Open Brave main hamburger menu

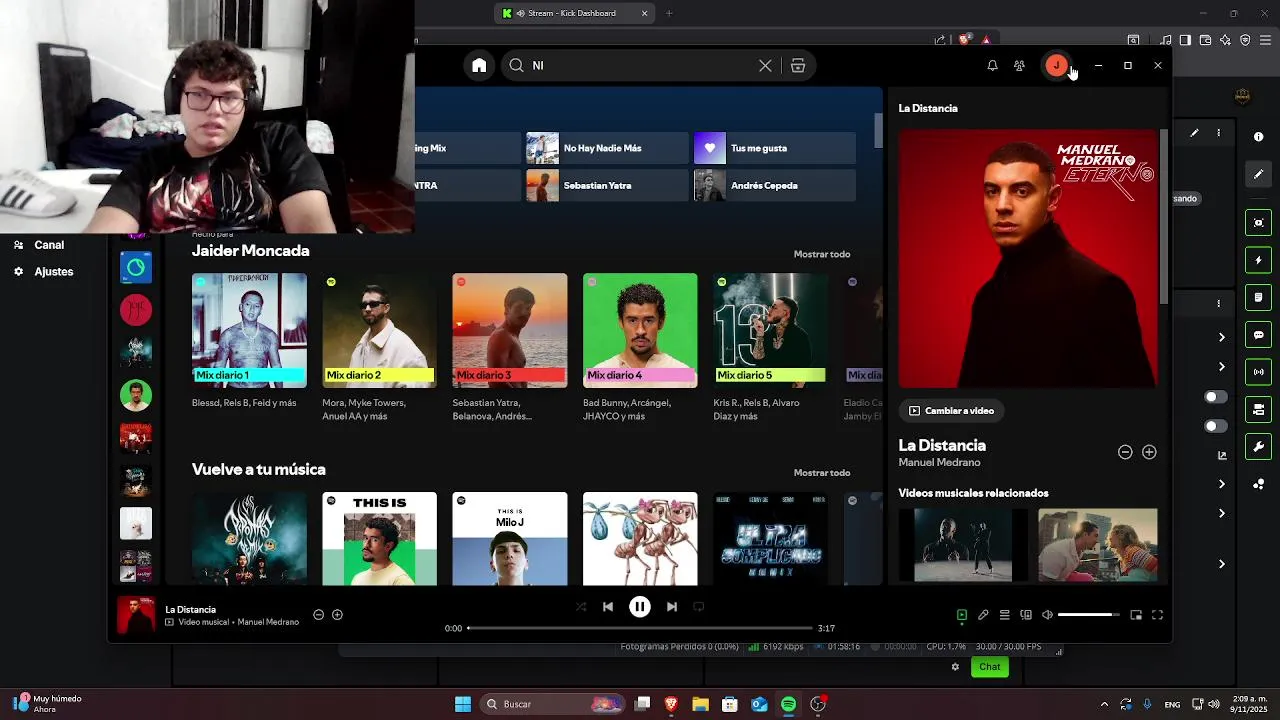coord(1264,40)
